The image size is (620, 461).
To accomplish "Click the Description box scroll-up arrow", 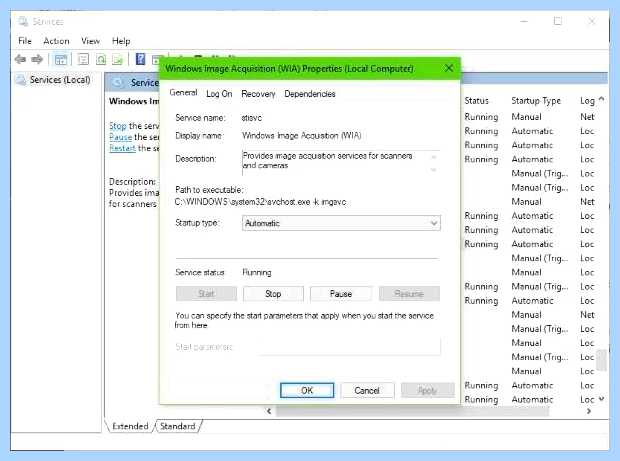I will tap(434, 157).
